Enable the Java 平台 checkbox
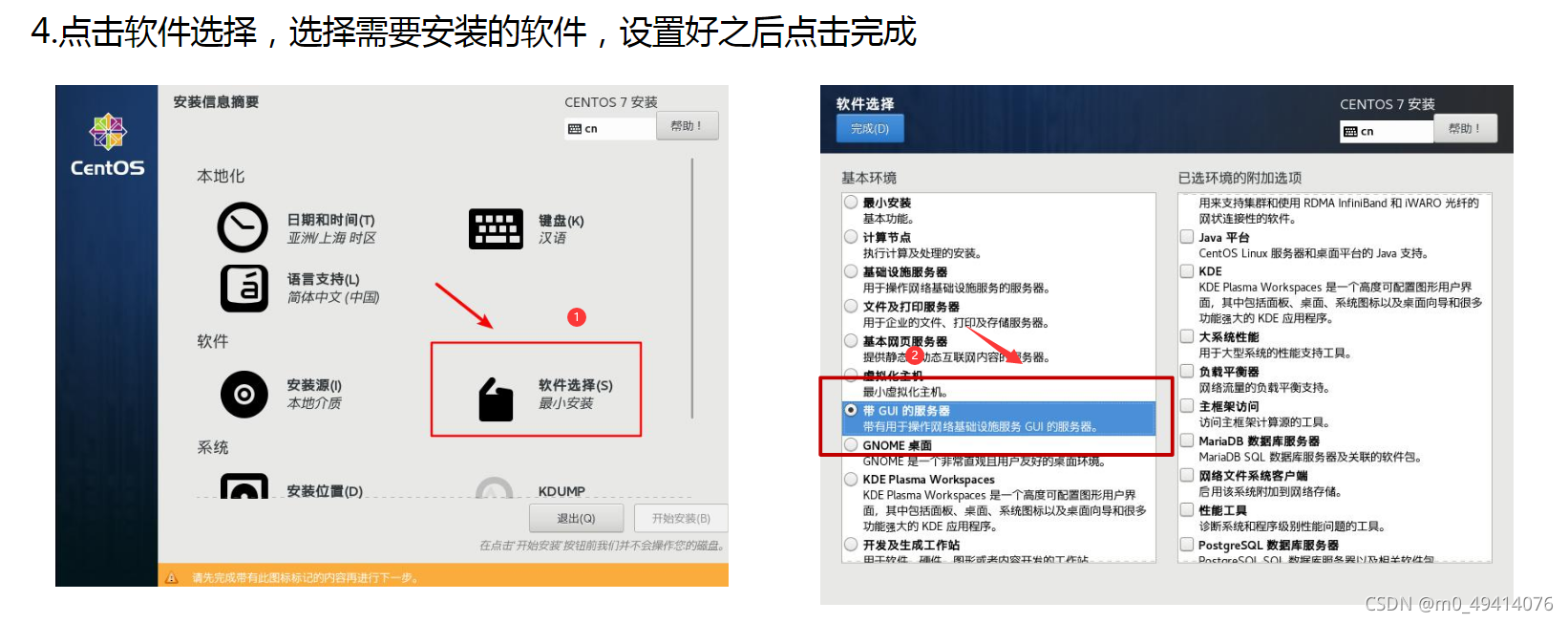 coord(1187,237)
